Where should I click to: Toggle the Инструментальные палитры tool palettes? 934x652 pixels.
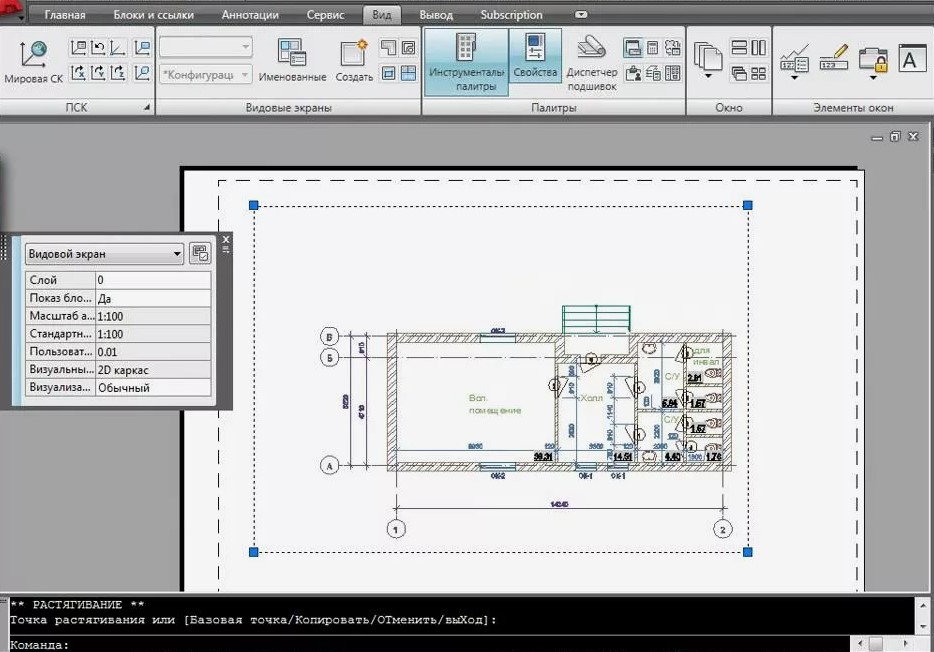466,62
